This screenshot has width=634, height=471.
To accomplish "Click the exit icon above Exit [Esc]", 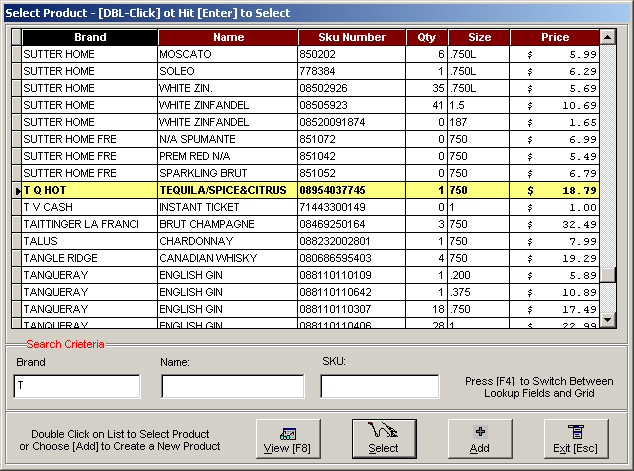I will point(576,432).
